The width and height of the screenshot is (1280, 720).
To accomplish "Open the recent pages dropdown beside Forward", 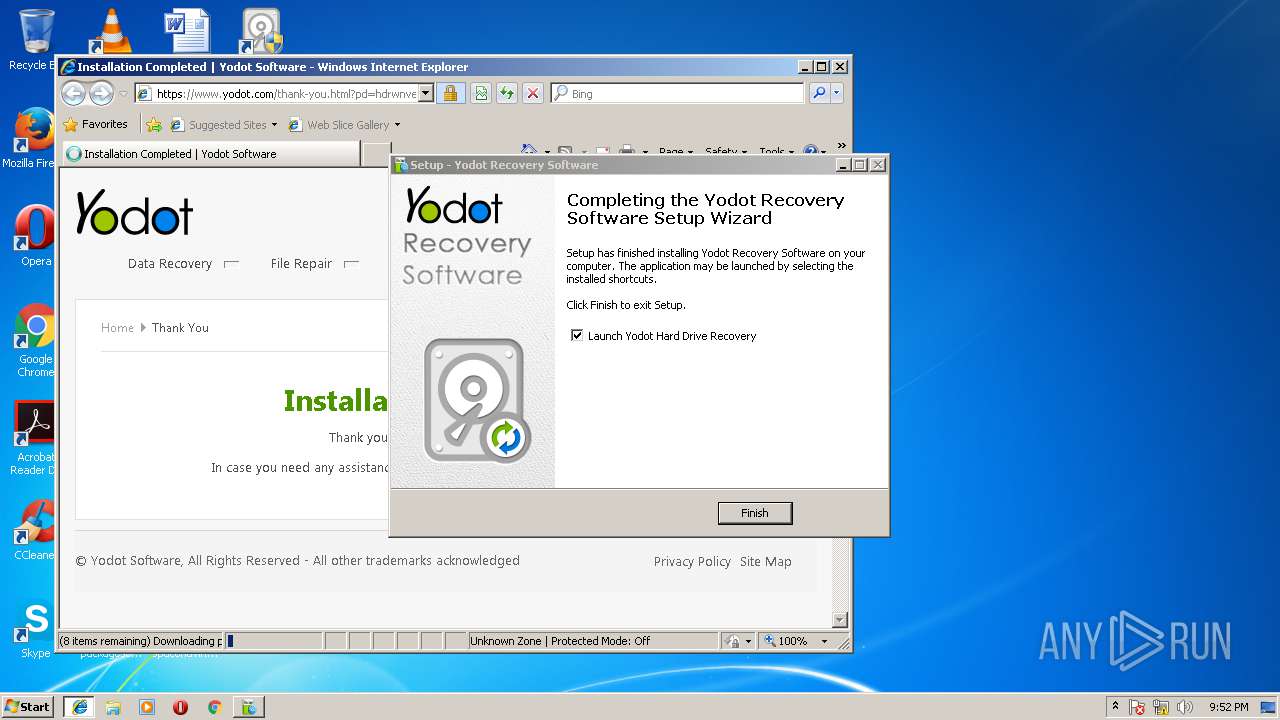I will tap(124, 94).
